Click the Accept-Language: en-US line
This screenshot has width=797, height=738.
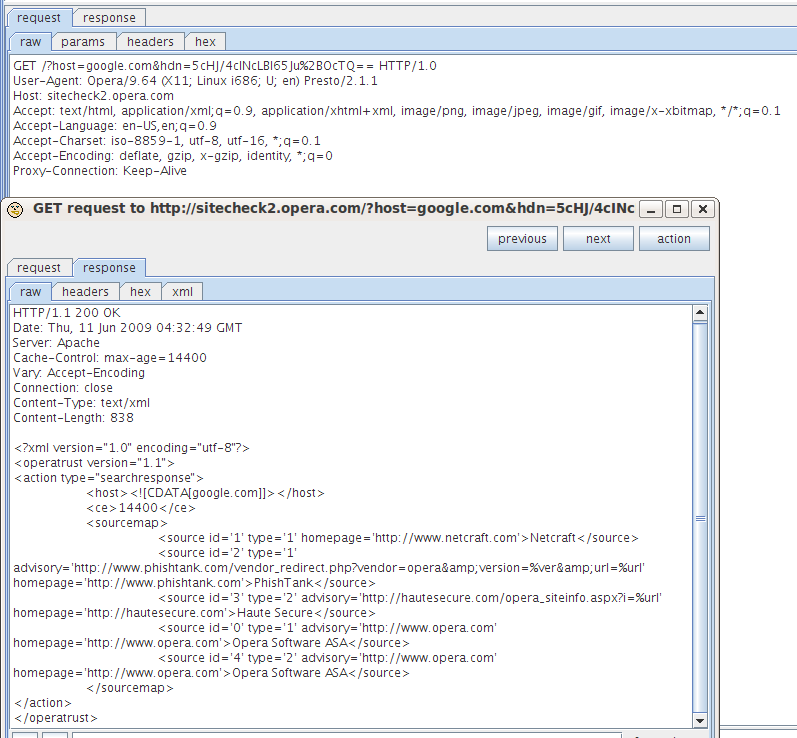[115, 126]
